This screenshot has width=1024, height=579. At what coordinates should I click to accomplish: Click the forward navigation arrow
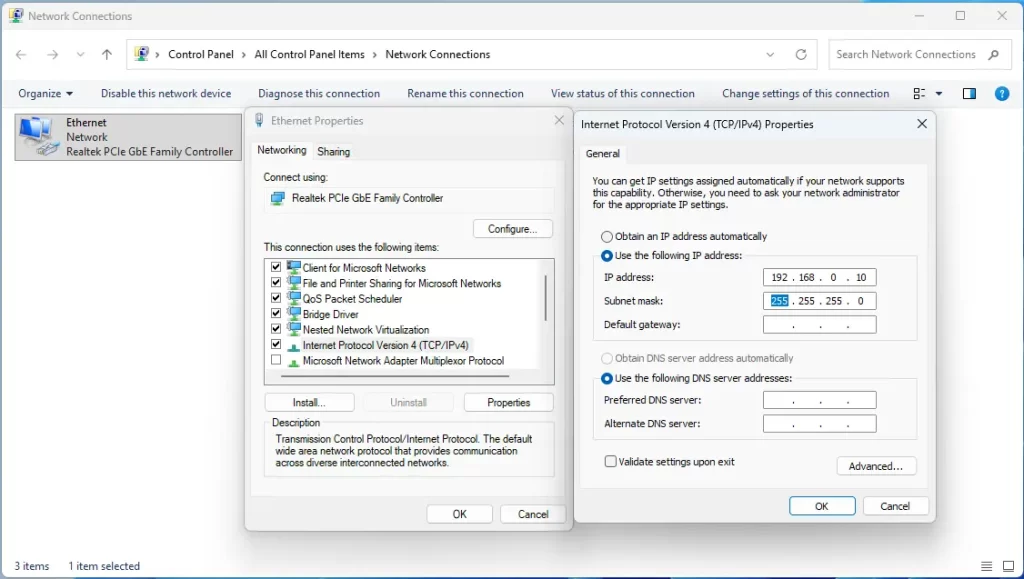point(52,55)
